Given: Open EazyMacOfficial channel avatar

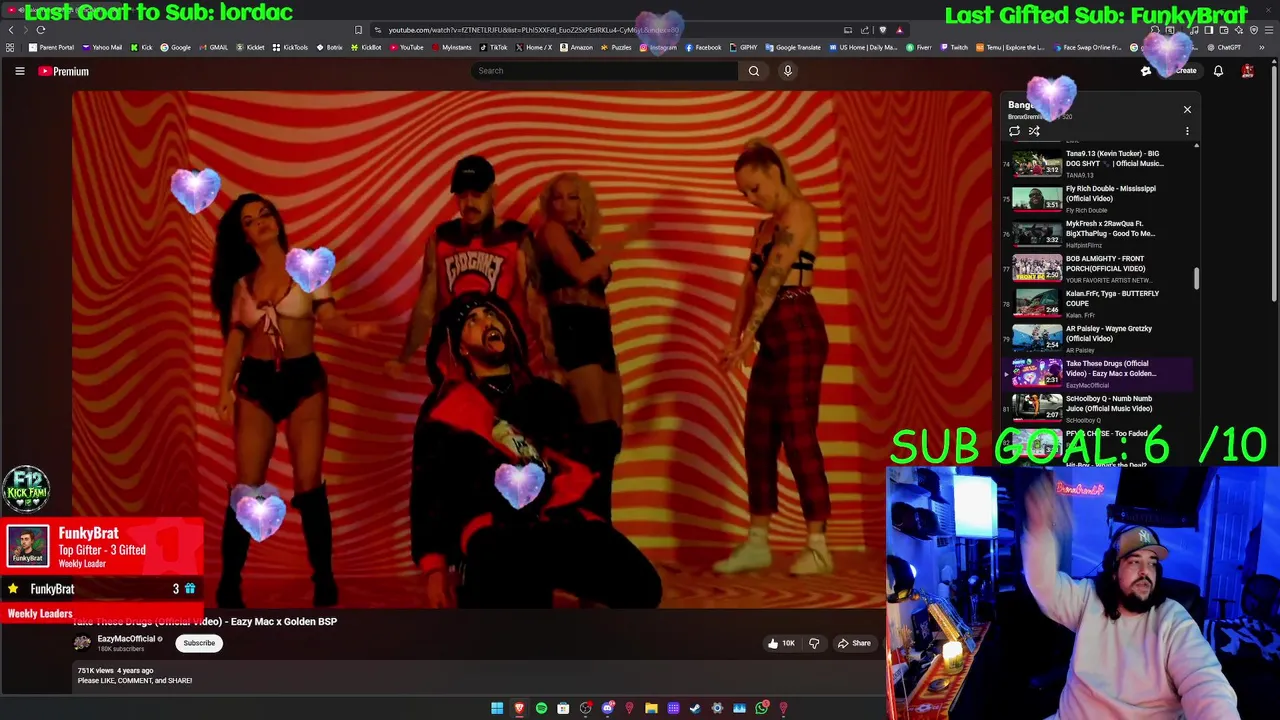Looking at the screenshot, I should tap(82, 643).
